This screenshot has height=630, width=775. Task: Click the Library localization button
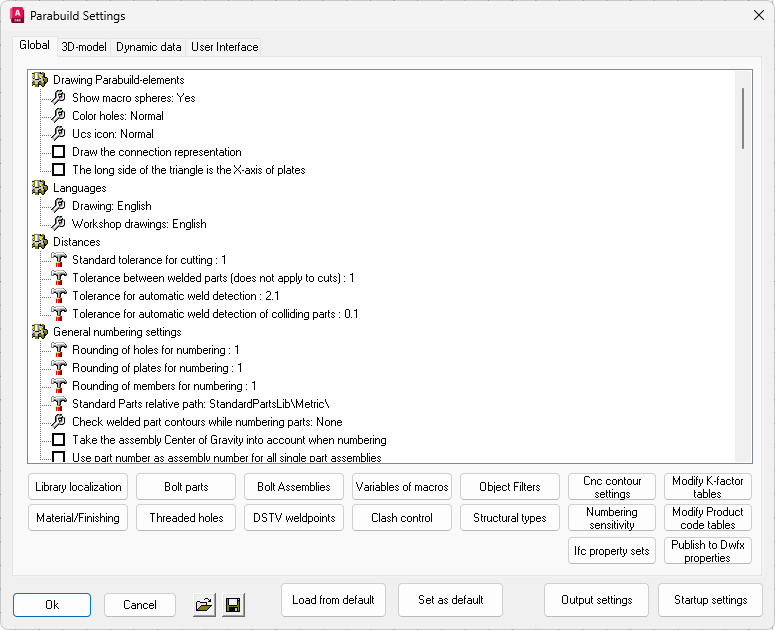[x=78, y=487]
